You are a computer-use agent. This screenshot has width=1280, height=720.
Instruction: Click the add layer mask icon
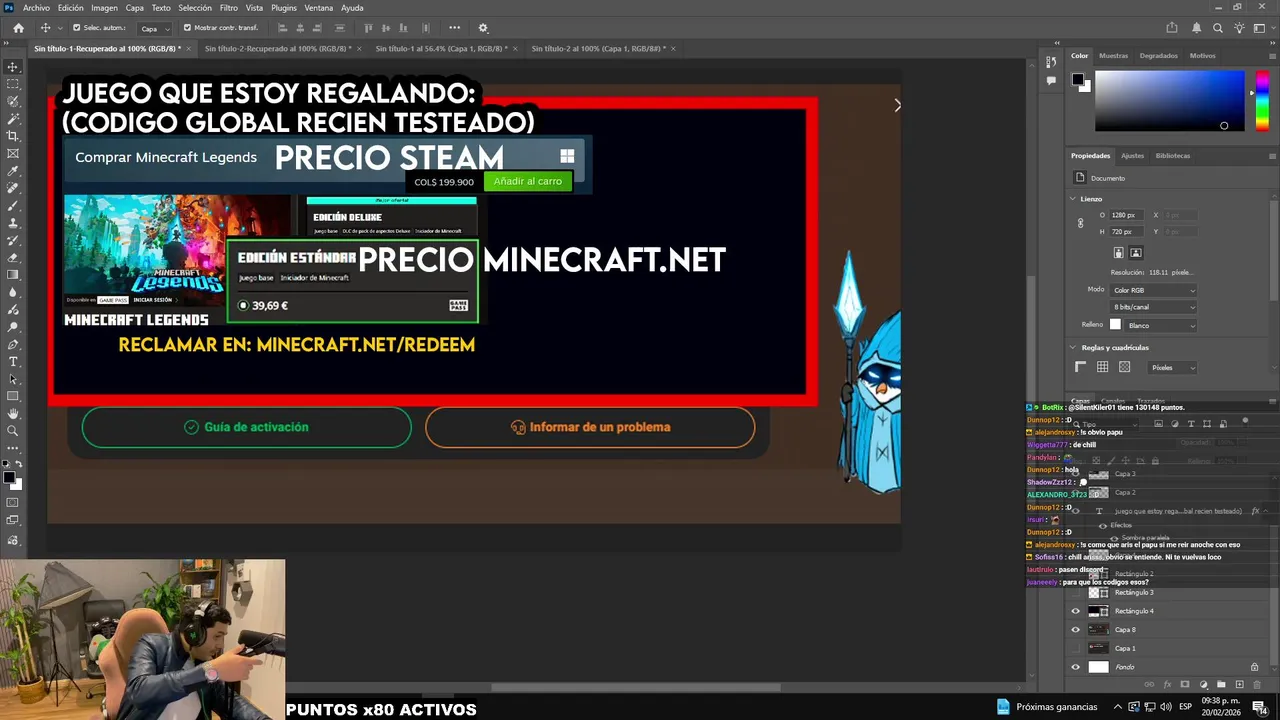pos(1185,685)
